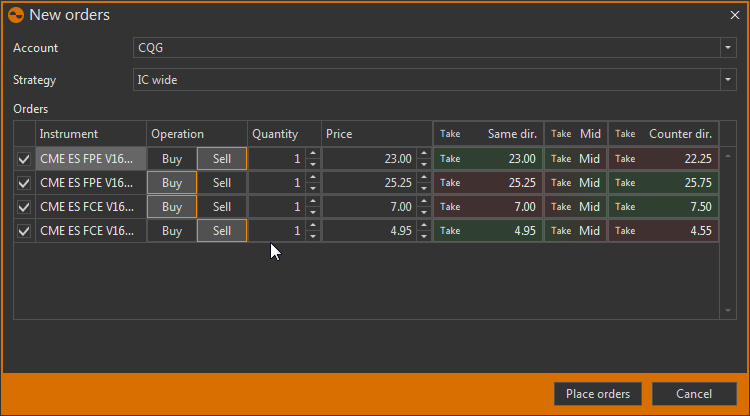This screenshot has height=416, width=750.
Task: Toggle checkbox for the 25.25 order row
Action: [24, 182]
